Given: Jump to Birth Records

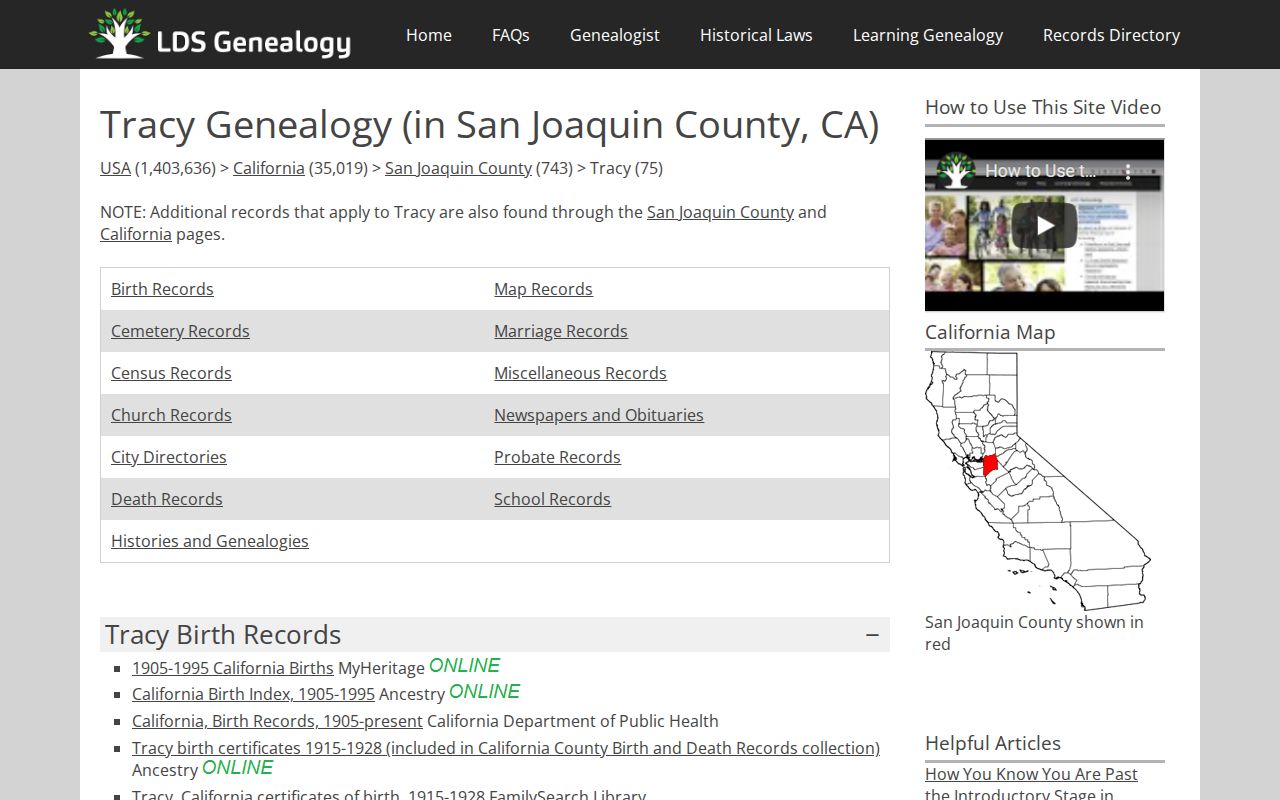Looking at the screenshot, I should click(162, 289).
